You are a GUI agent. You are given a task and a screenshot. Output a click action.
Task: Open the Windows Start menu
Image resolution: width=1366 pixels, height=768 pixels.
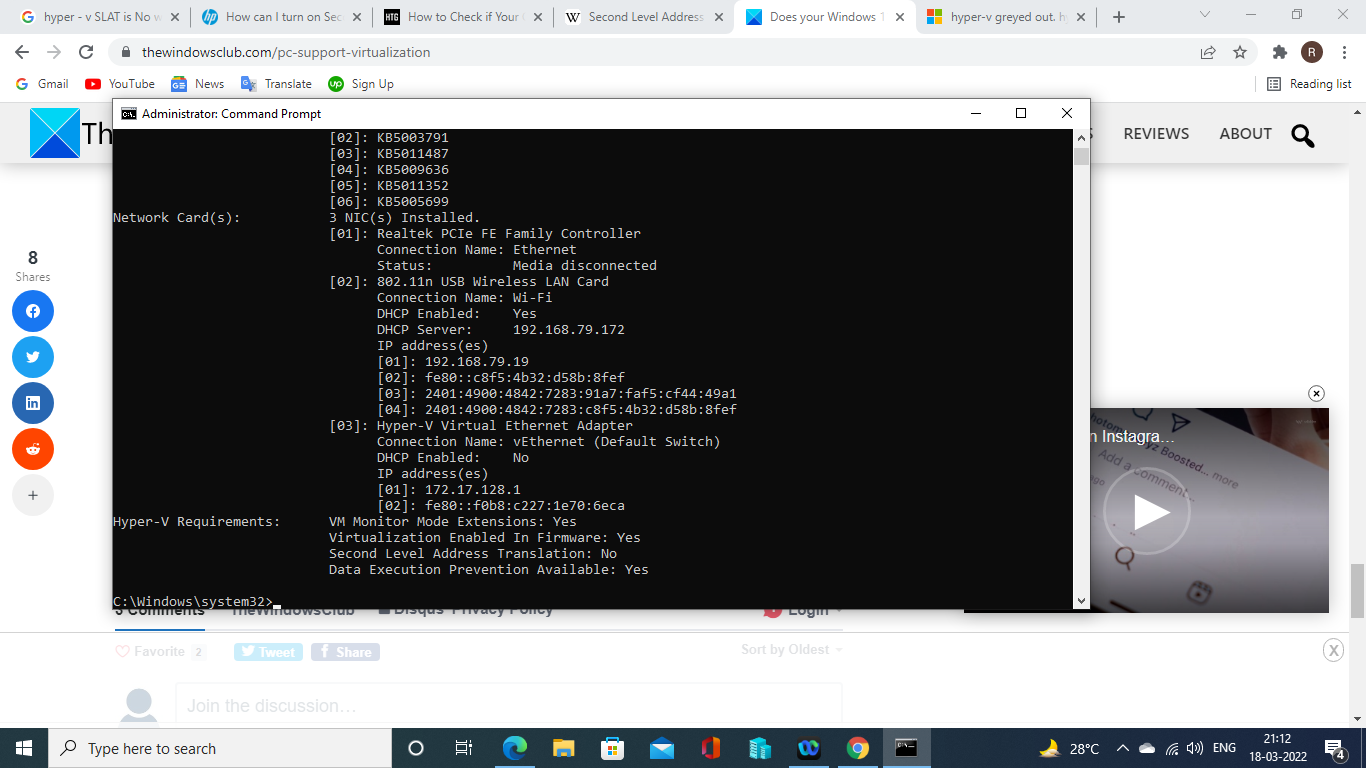coord(24,748)
